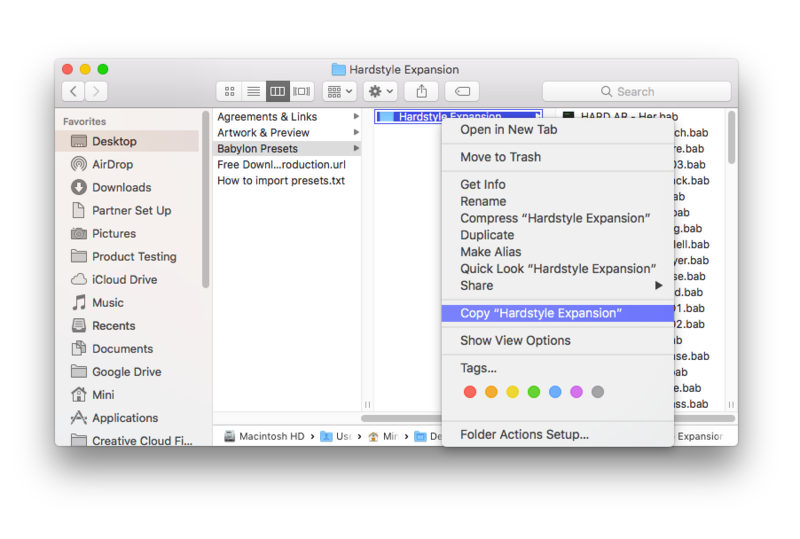This screenshot has height=539, width=800.
Task: Select Move to Trash from context menu
Action: point(500,157)
